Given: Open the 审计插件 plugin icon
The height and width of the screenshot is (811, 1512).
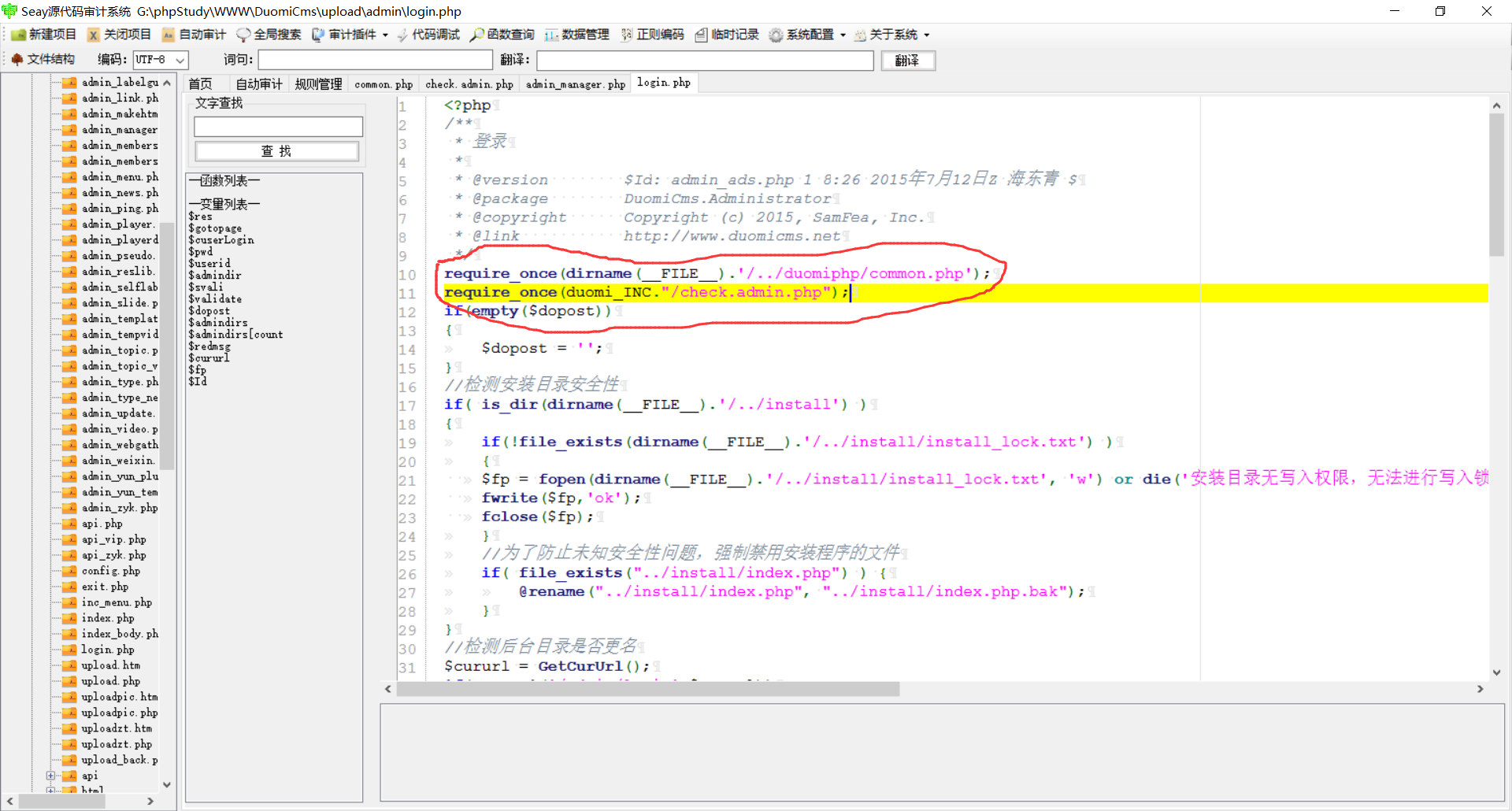Looking at the screenshot, I should pyautogui.click(x=318, y=35).
